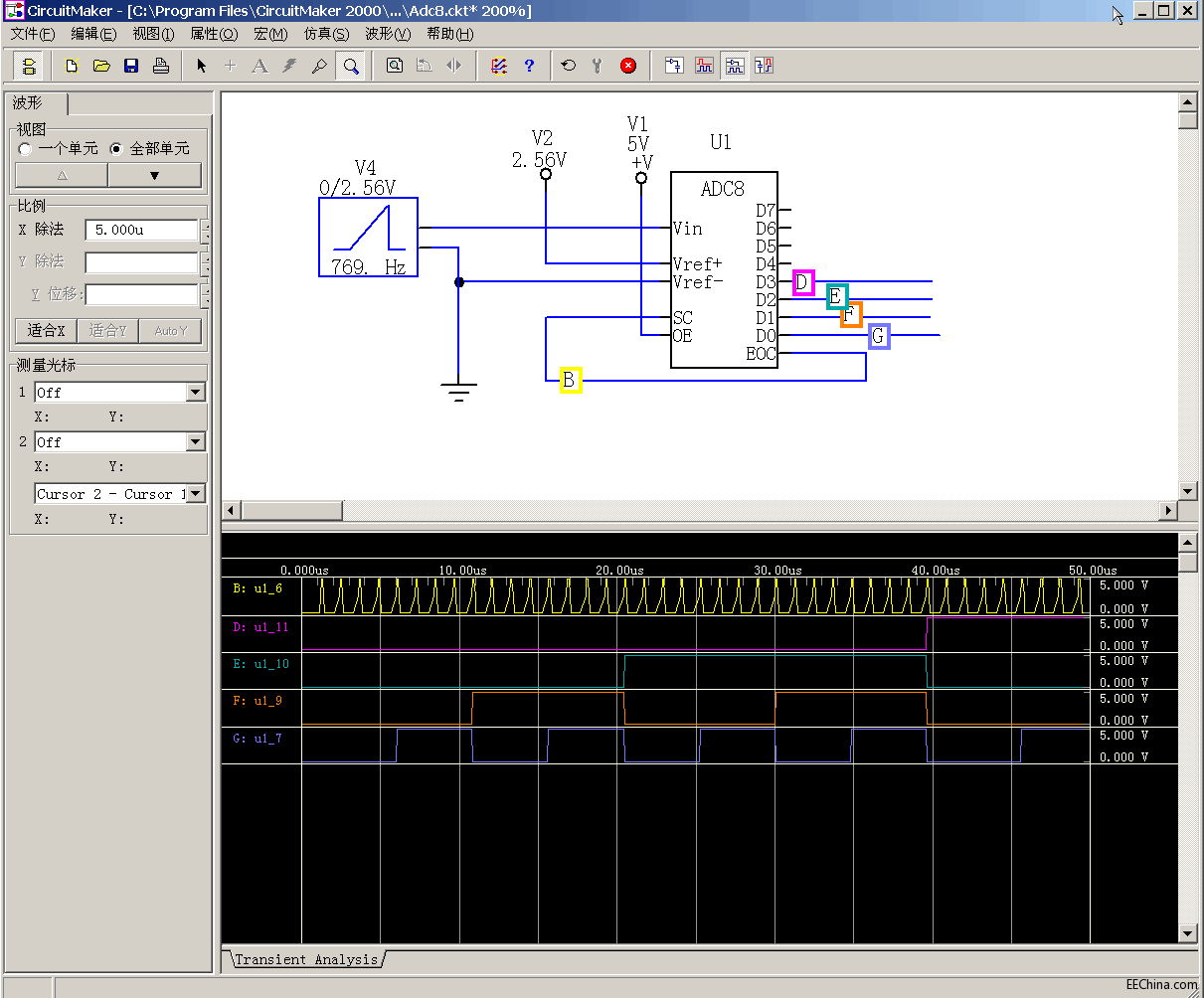The height and width of the screenshot is (998, 1204).
Task: Click the magenta probe D marker
Action: pyautogui.click(x=803, y=282)
